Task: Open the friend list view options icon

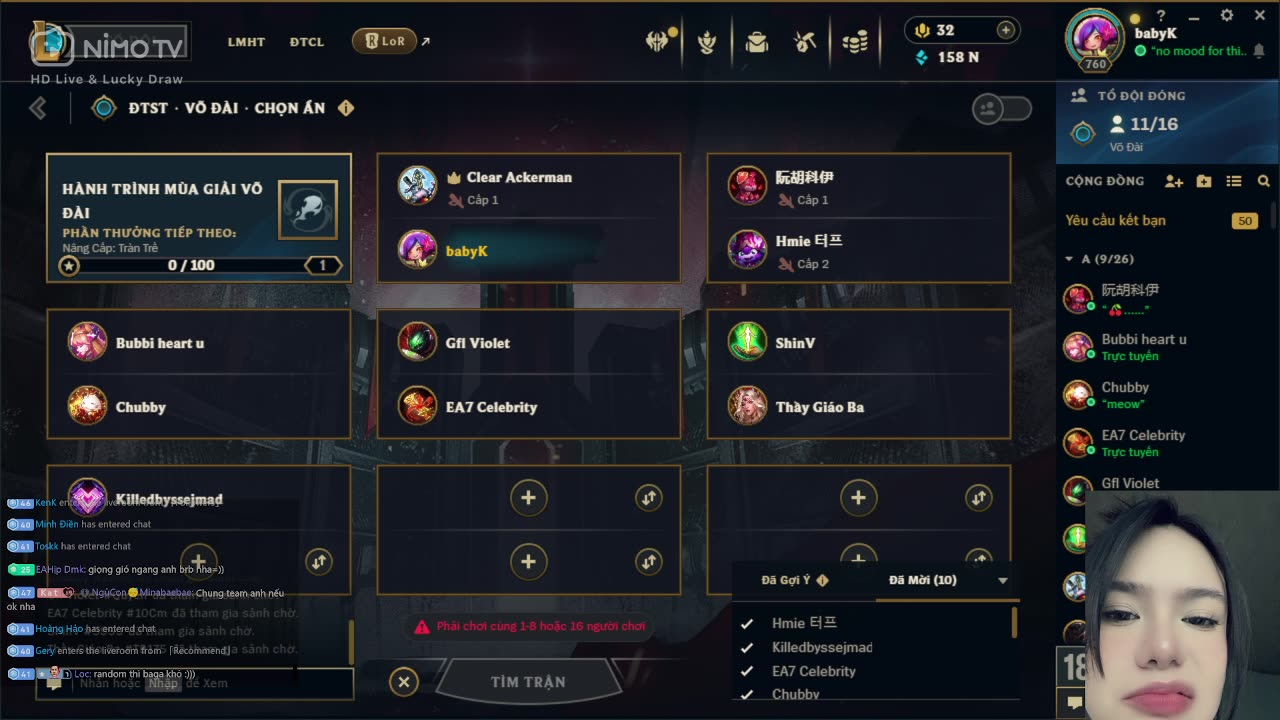Action: click(x=1234, y=181)
